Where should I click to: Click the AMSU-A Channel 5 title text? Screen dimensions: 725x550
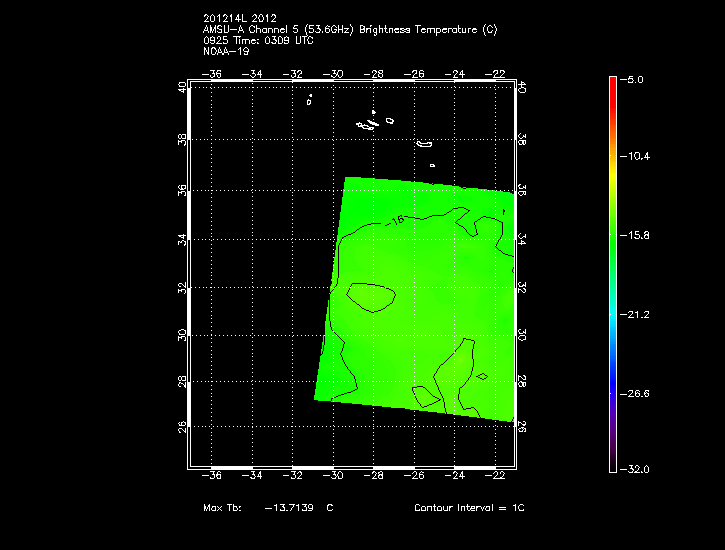(x=348, y=29)
